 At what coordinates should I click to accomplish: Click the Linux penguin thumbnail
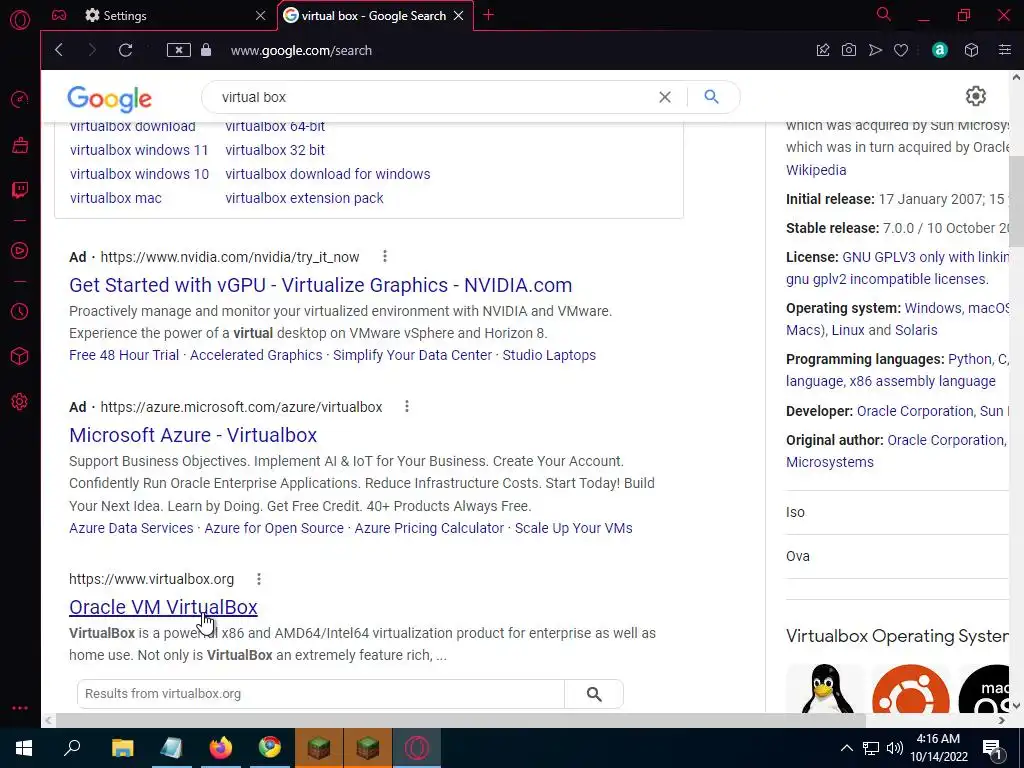[x=825, y=688]
